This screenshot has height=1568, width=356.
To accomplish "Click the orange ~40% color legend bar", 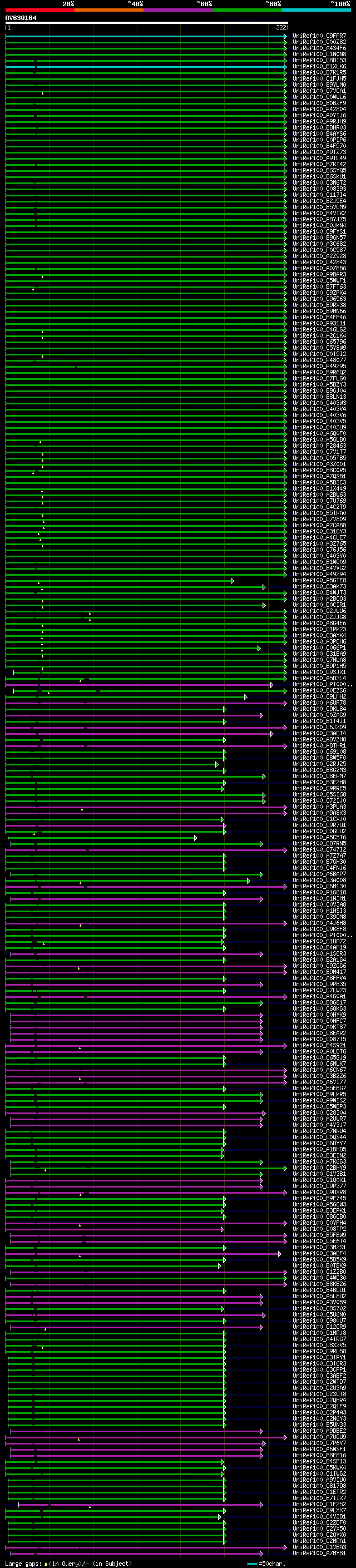I will [x=109, y=10].
